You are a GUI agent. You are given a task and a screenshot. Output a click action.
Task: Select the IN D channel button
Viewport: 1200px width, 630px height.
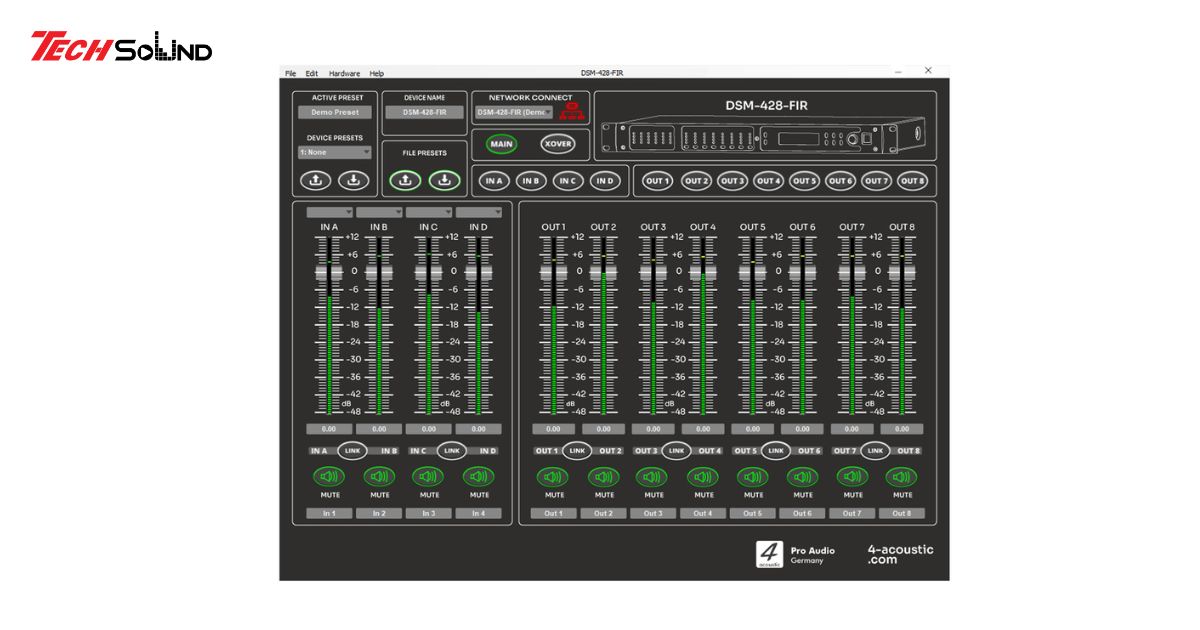(x=604, y=181)
